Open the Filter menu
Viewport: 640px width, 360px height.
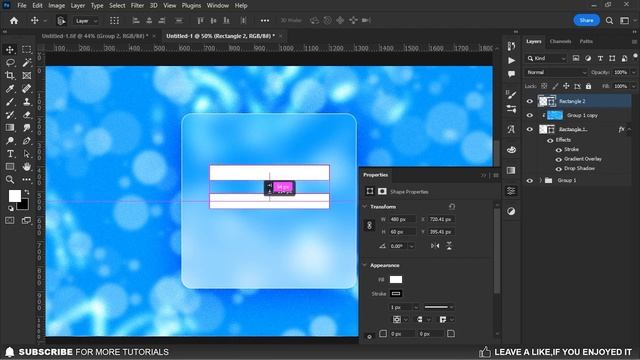point(137,6)
